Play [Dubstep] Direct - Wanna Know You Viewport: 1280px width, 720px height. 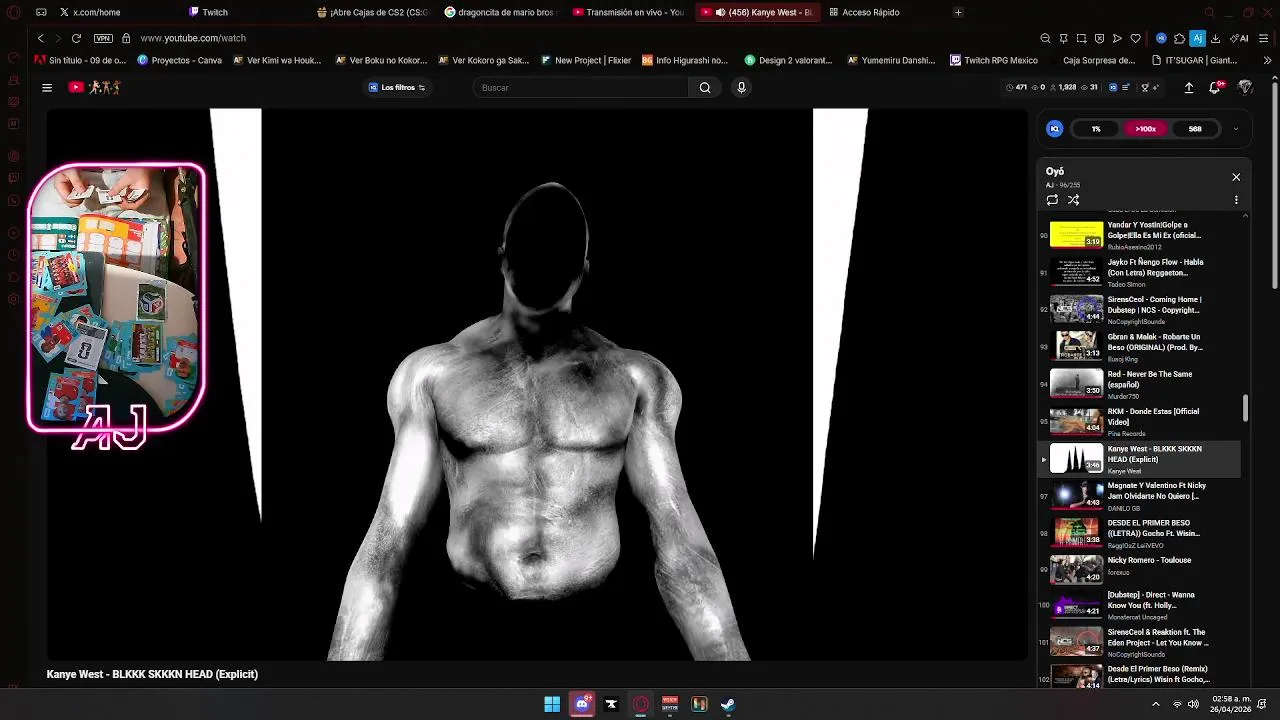coord(1139,607)
